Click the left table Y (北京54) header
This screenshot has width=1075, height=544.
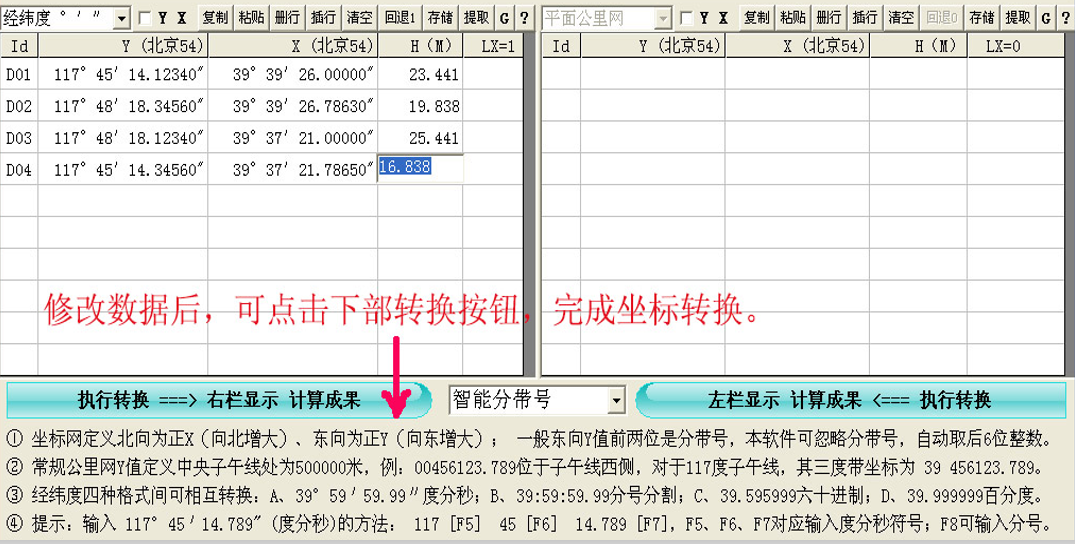(123, 46)
